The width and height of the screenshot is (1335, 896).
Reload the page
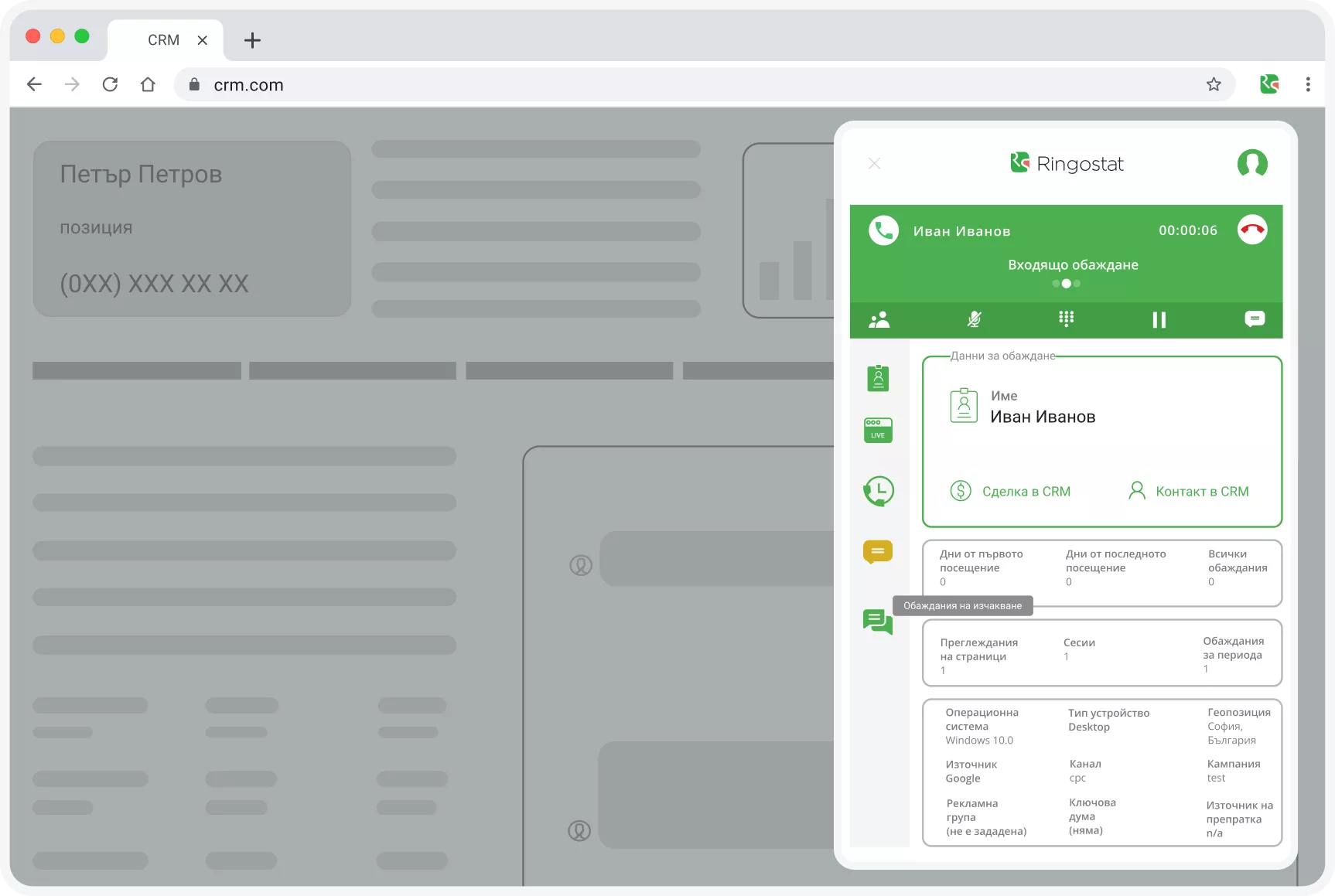click(x=110, y=84)
